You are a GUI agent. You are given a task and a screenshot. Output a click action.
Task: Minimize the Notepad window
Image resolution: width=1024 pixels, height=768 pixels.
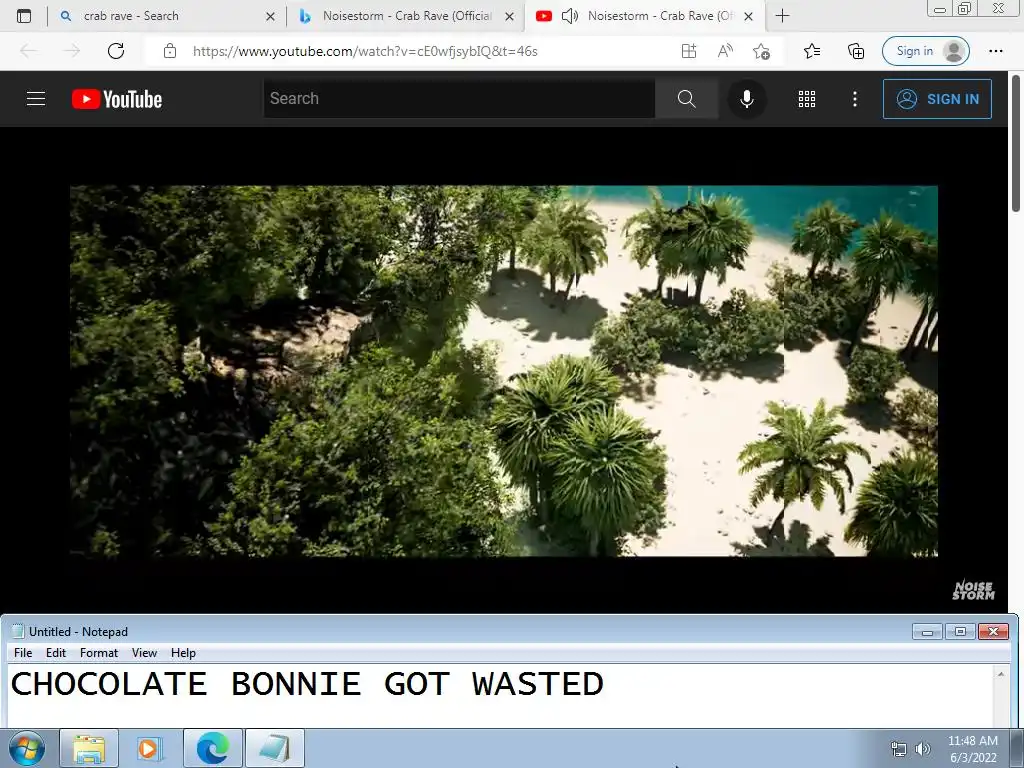pos(927,632)
